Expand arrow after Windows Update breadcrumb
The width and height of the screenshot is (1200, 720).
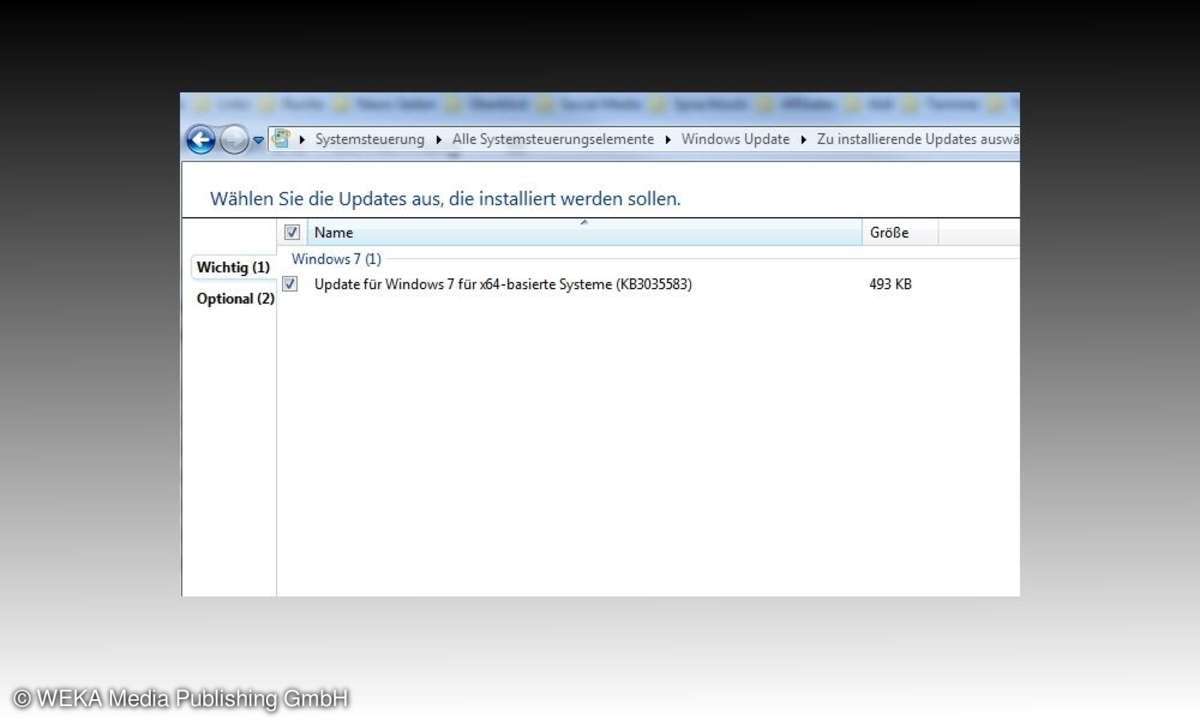[803, 140]
